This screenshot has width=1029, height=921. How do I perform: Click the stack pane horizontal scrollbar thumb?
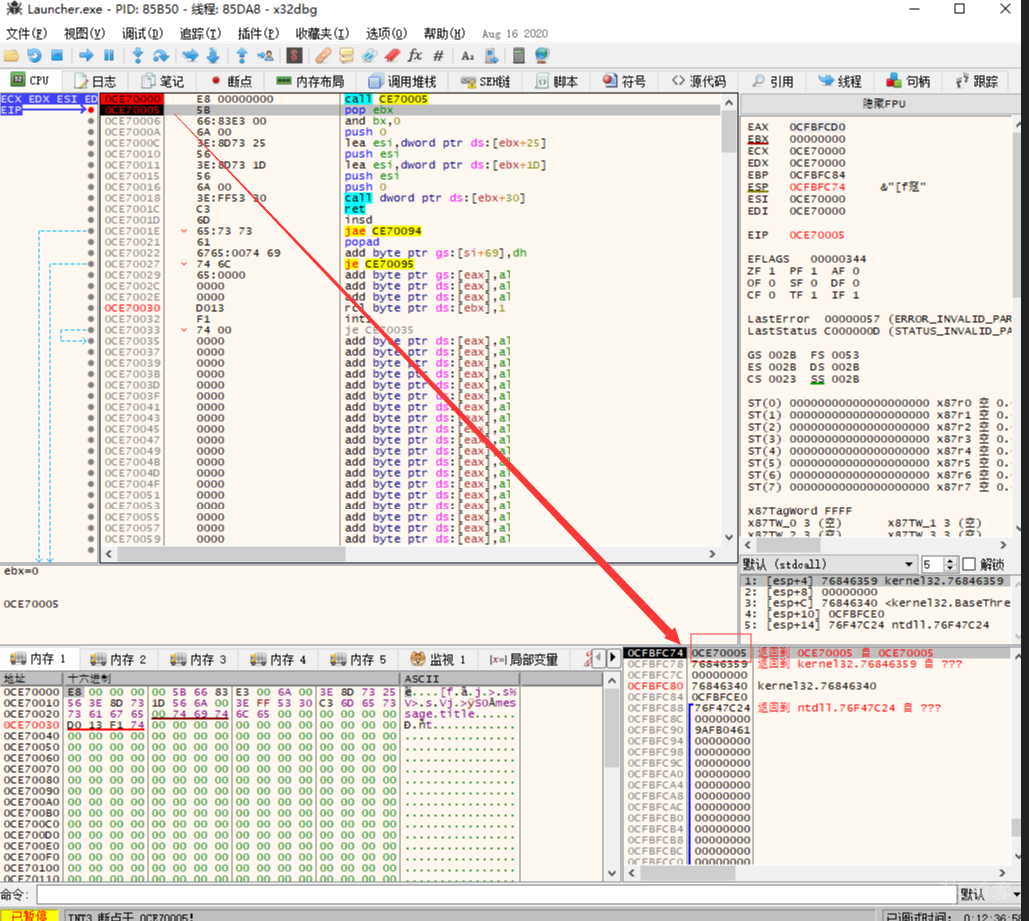[688, 873]
